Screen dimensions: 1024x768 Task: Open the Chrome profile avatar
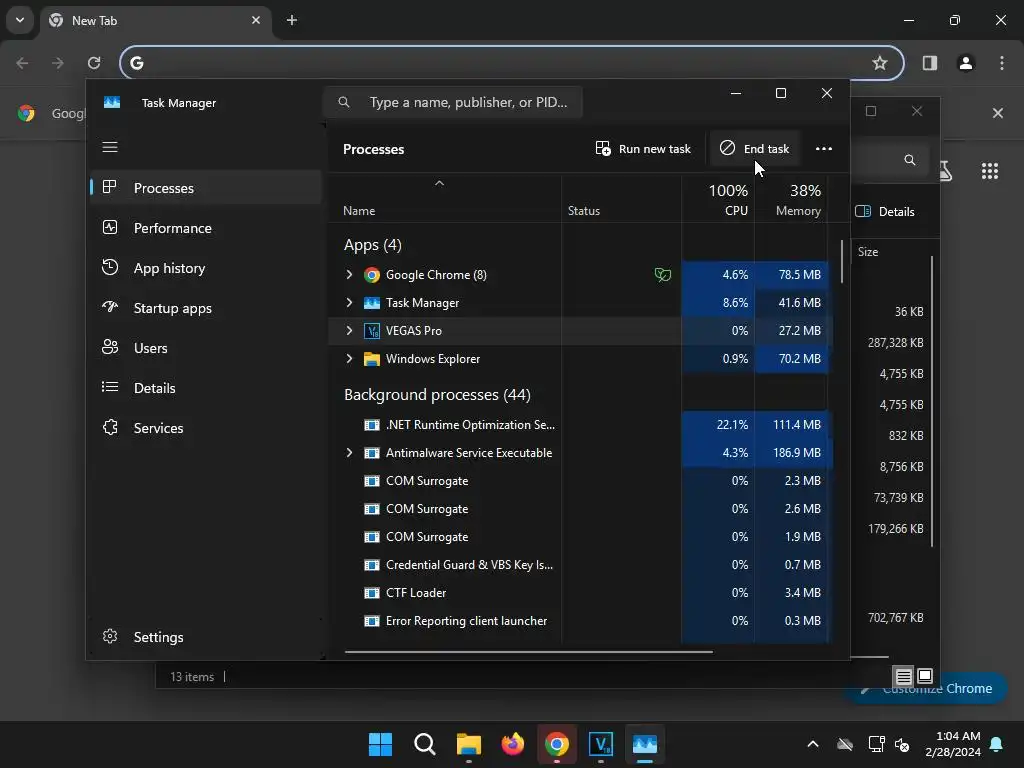pos(966,63)
